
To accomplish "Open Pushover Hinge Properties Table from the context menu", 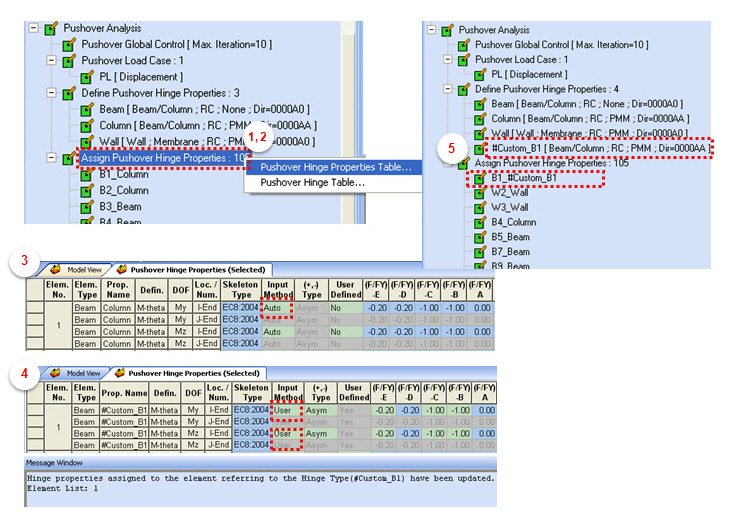I will click(x=335, y=167).
